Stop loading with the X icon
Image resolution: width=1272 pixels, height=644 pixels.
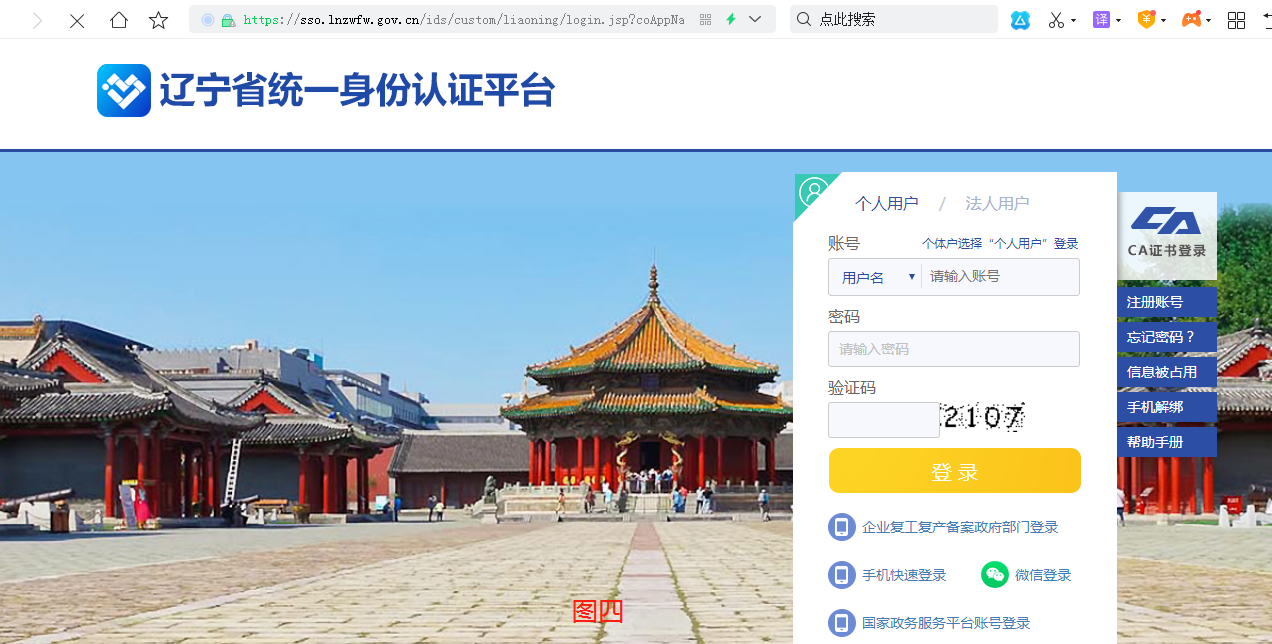pyautogui.click(x=77, y=20)
